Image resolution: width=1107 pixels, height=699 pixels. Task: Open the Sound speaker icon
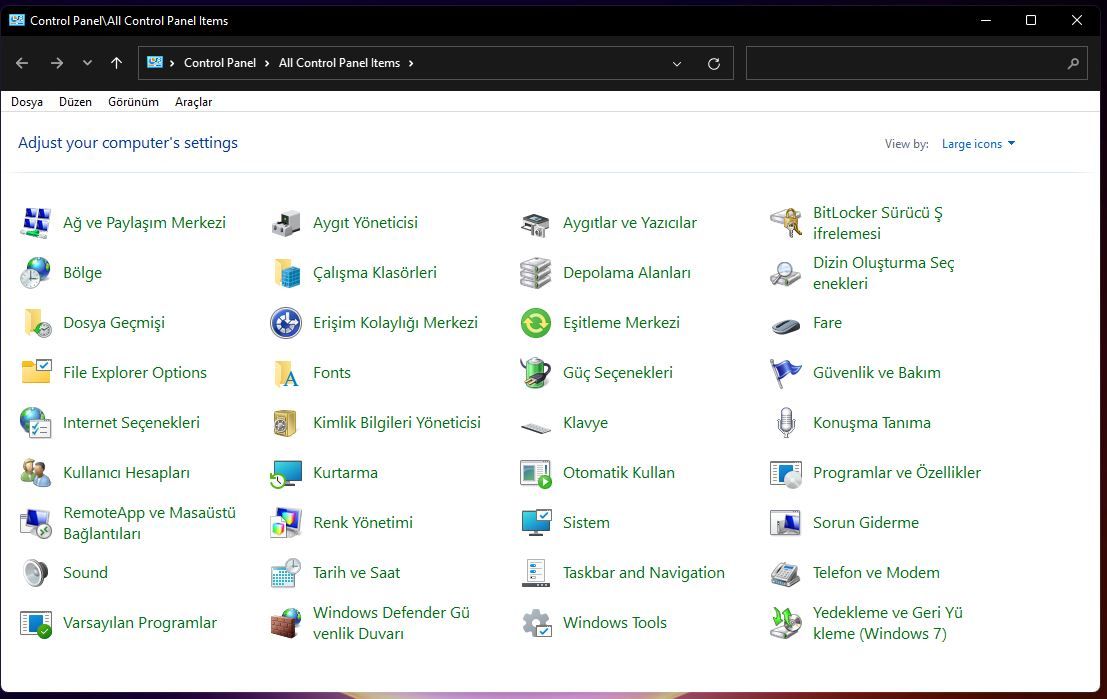tap(36, 573)
